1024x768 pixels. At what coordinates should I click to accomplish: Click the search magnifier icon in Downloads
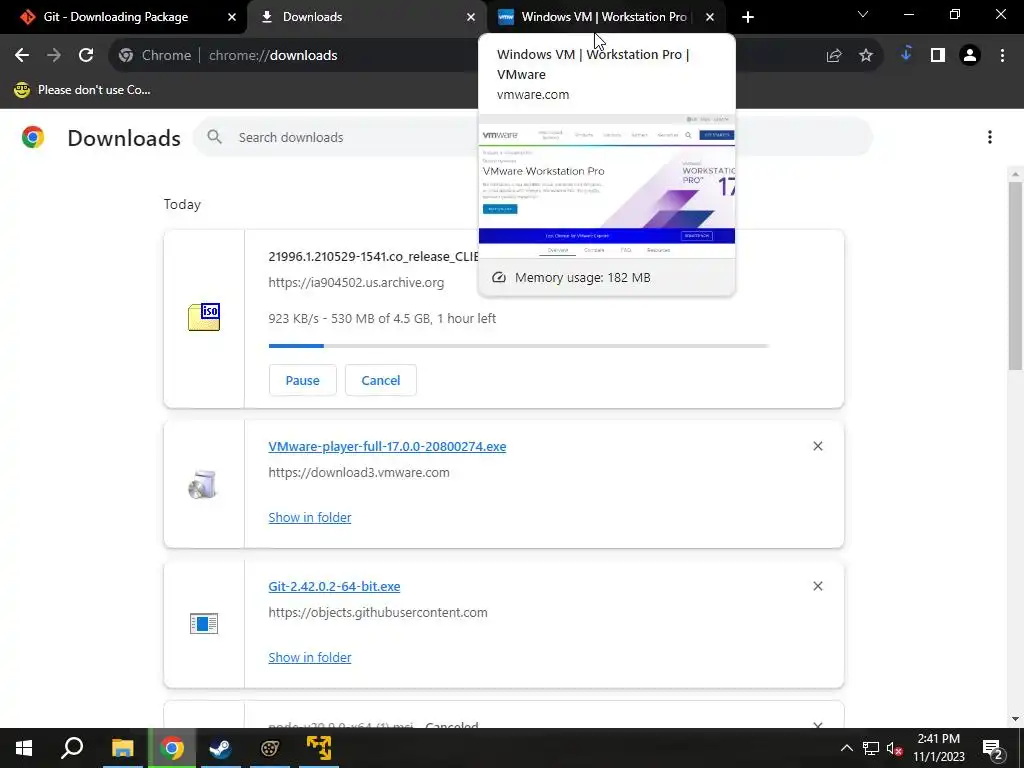215,137
